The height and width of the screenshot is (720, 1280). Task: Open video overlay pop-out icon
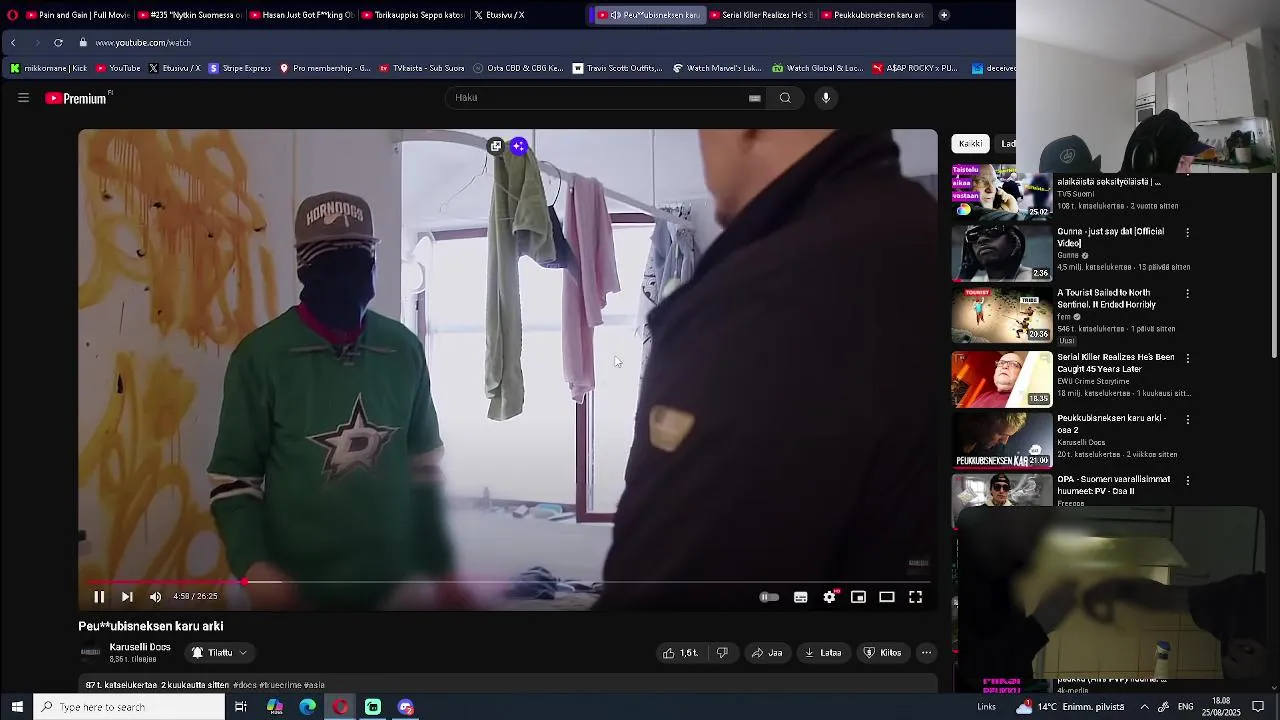[x=495, y=146]
